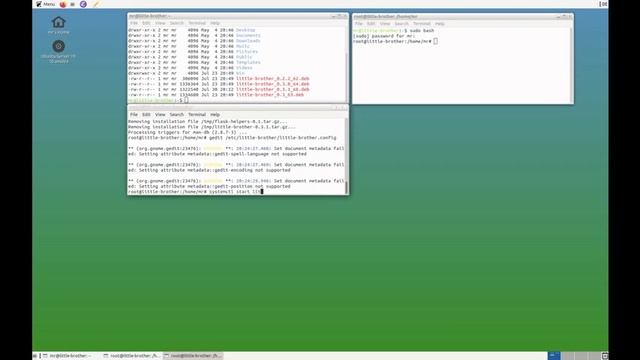This screenshot has width=640, height=360.
Task: Open the terminal launcher icon in top panel
Action: [x=73, y=4]
